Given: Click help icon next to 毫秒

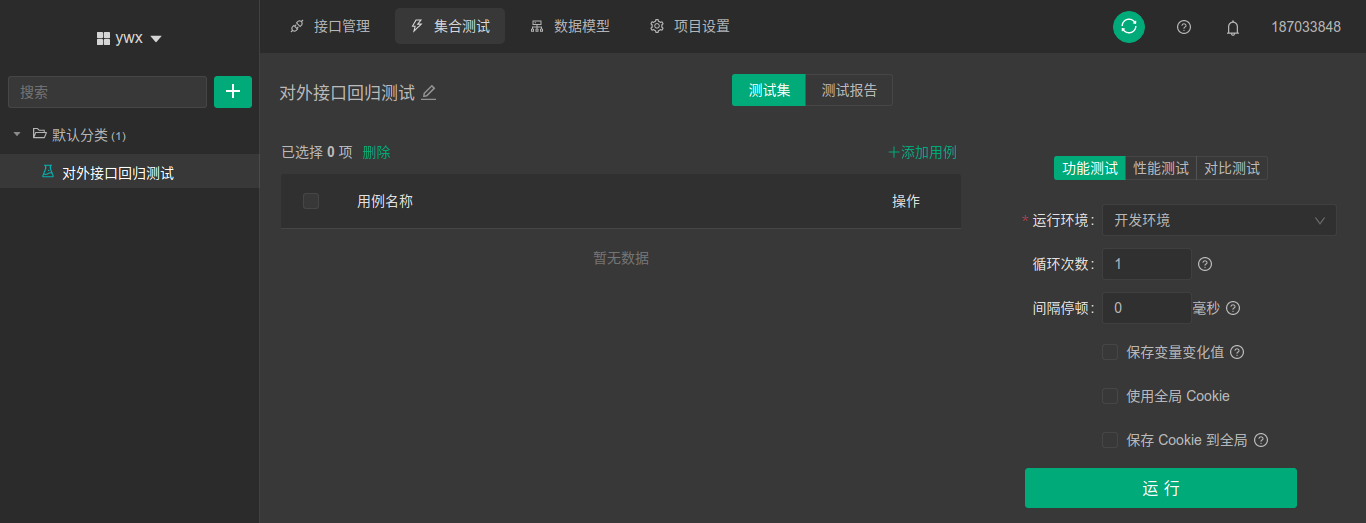Looking at the screenshot, I should [x=1233, y=308].
